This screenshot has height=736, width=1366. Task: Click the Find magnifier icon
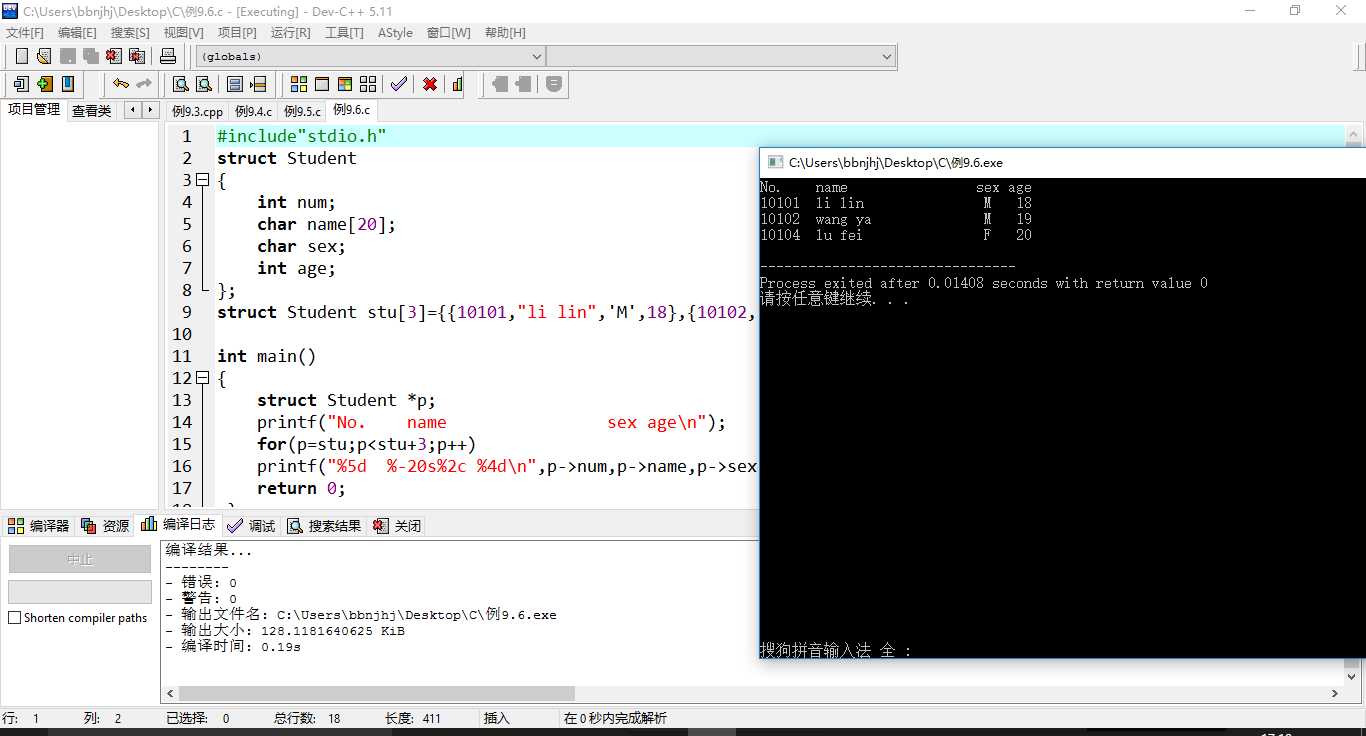point(180,84)
